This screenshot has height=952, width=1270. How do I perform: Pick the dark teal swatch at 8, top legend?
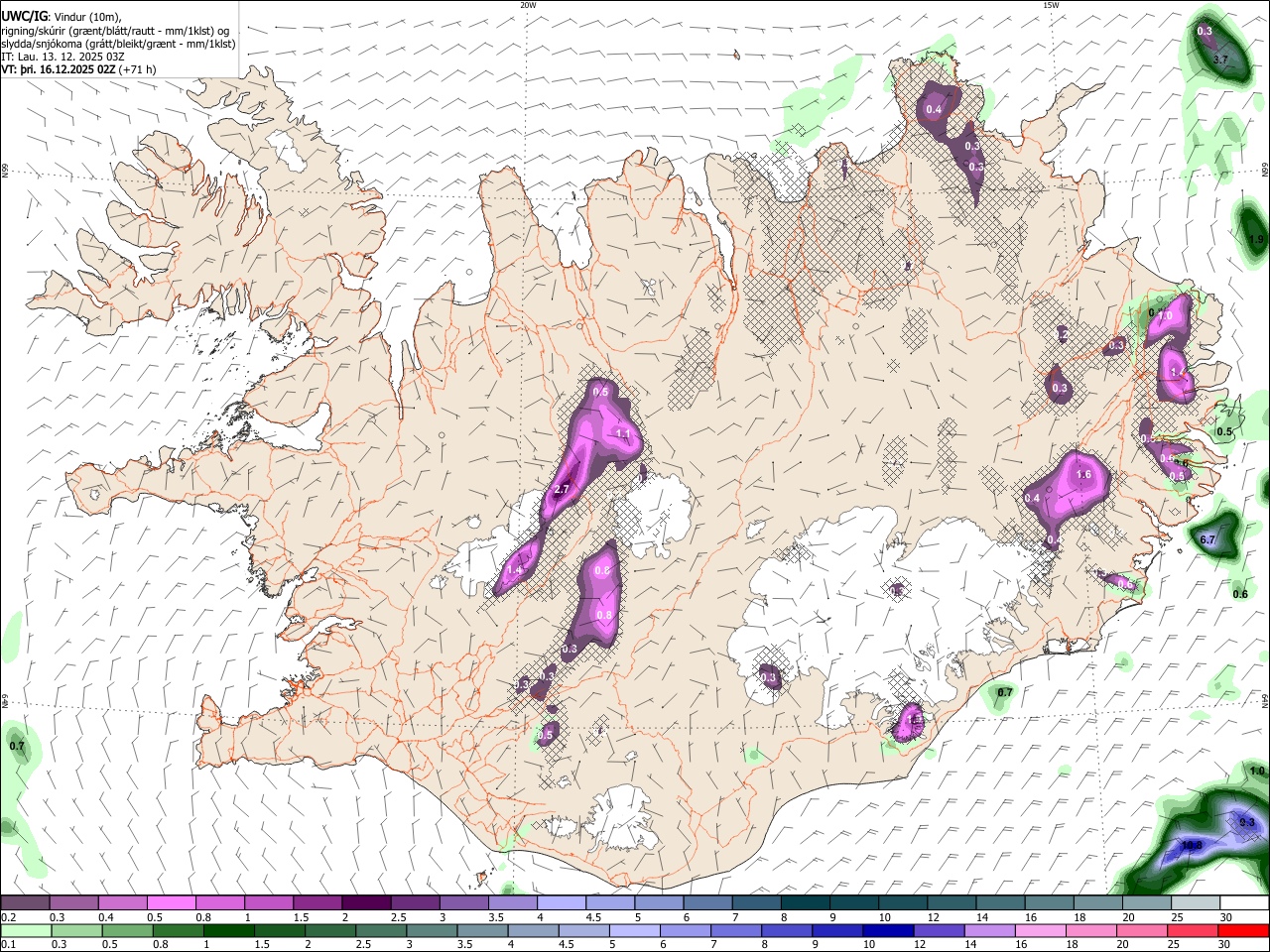coord(806,902)
